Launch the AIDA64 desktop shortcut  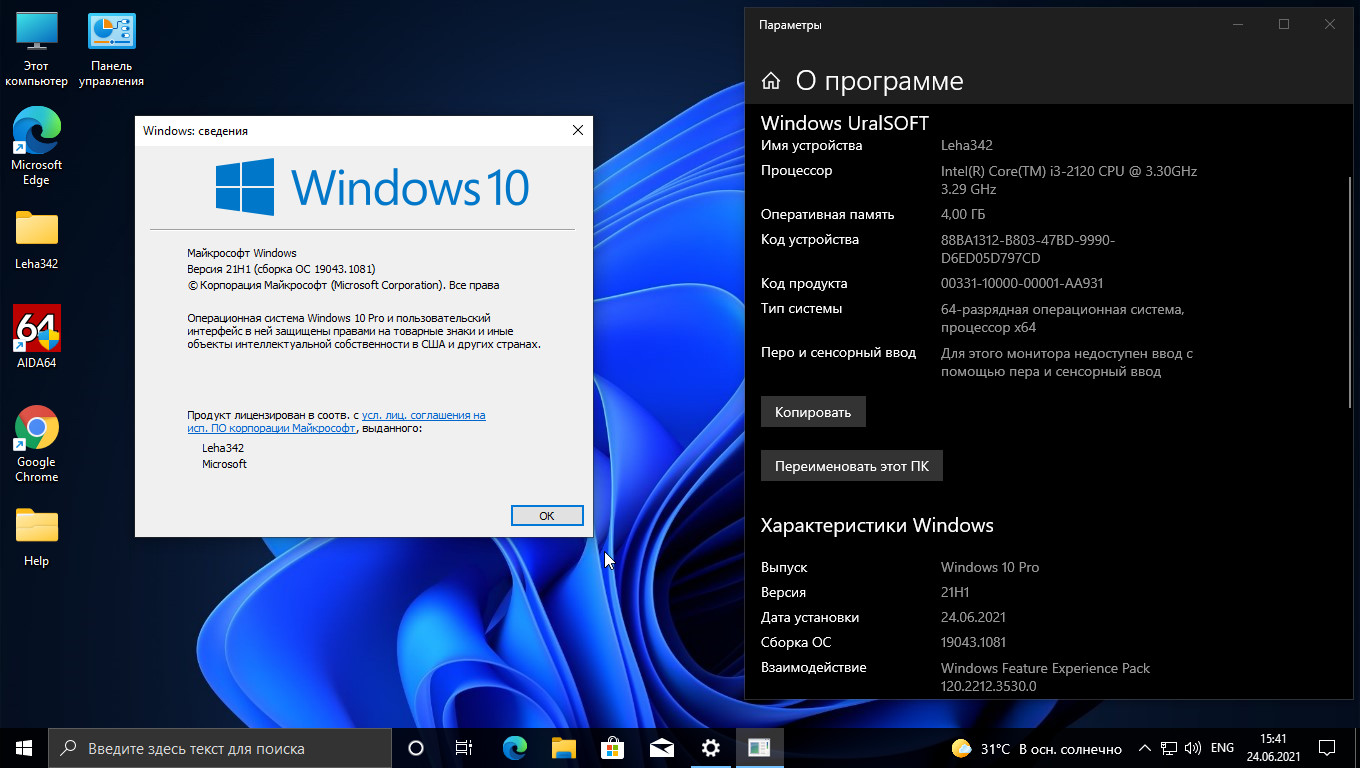point(37,337)
